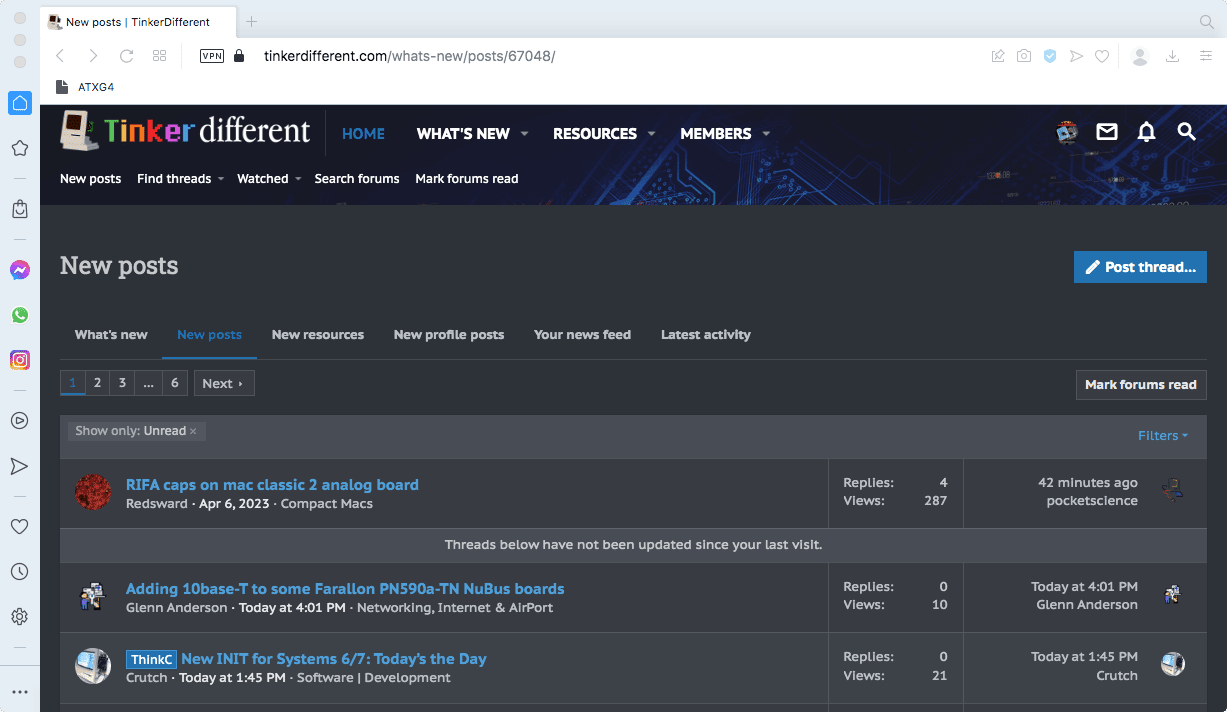Screen dimensions: 1227x712
Task: Switch to the What's new tab
Action: [x=111, y=335]
